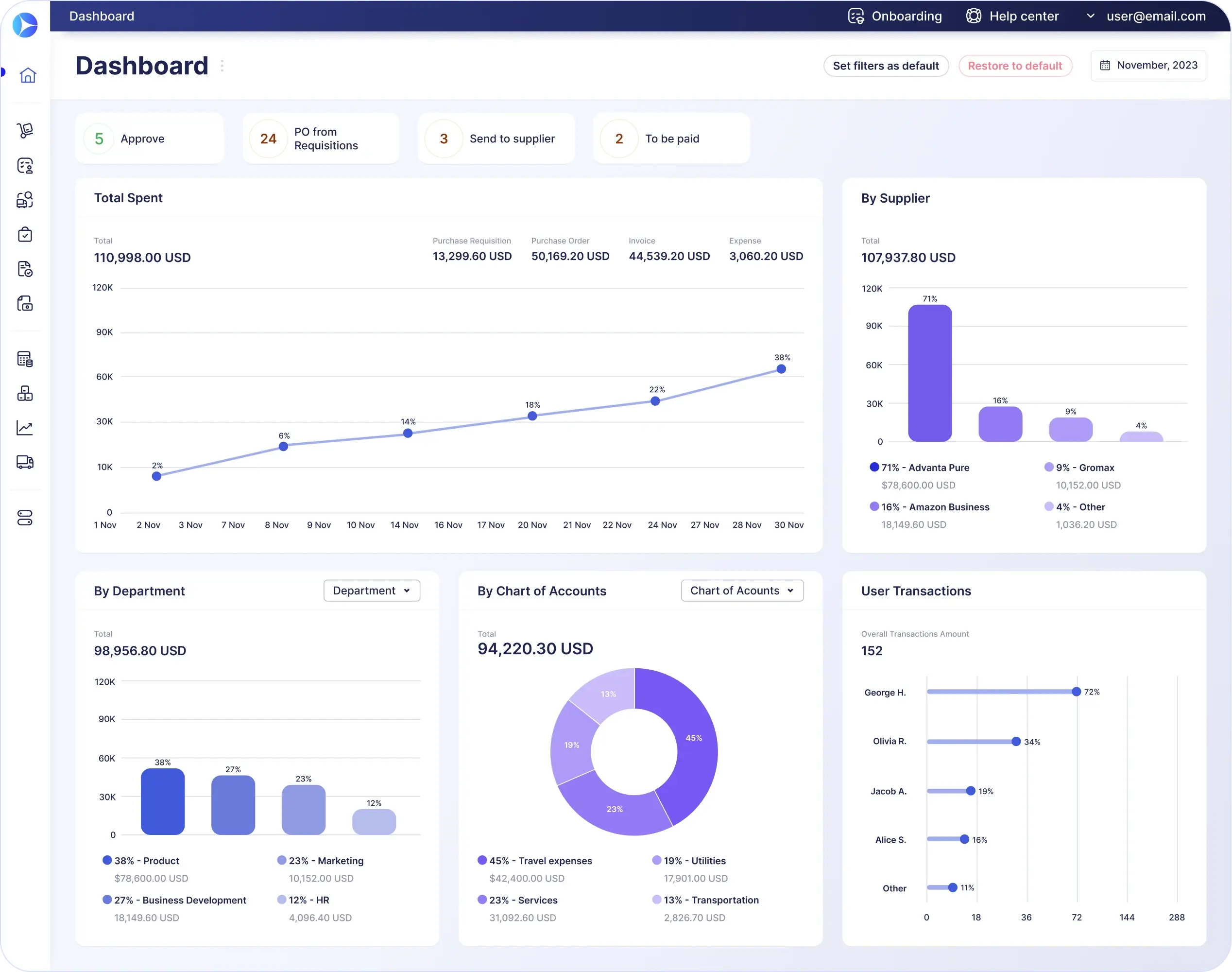
Task: Click the Dashboard breadcrumb in top bar
Action: point(102,16)
